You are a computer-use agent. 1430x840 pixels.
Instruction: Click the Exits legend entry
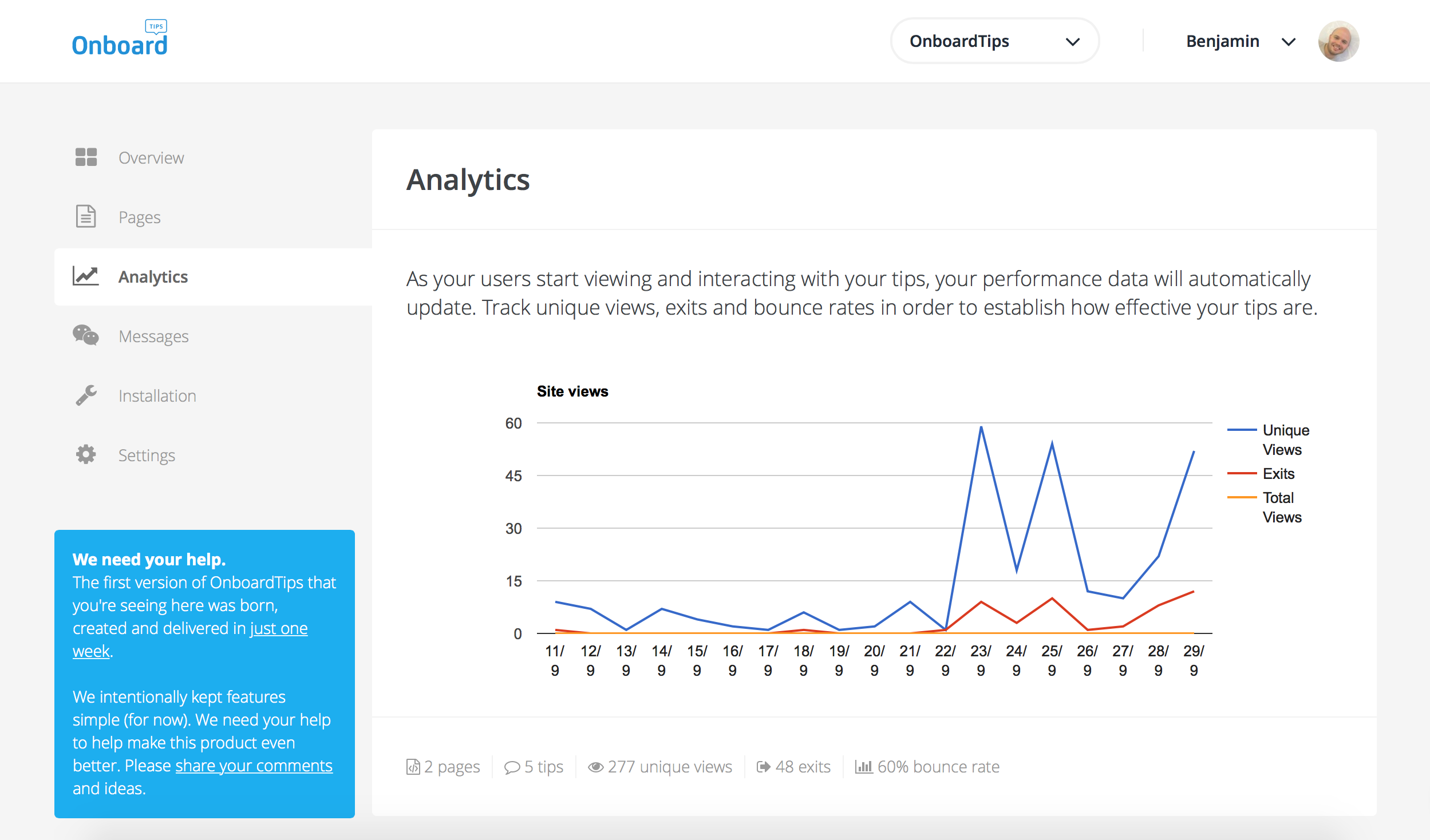tap(1261, 474)
